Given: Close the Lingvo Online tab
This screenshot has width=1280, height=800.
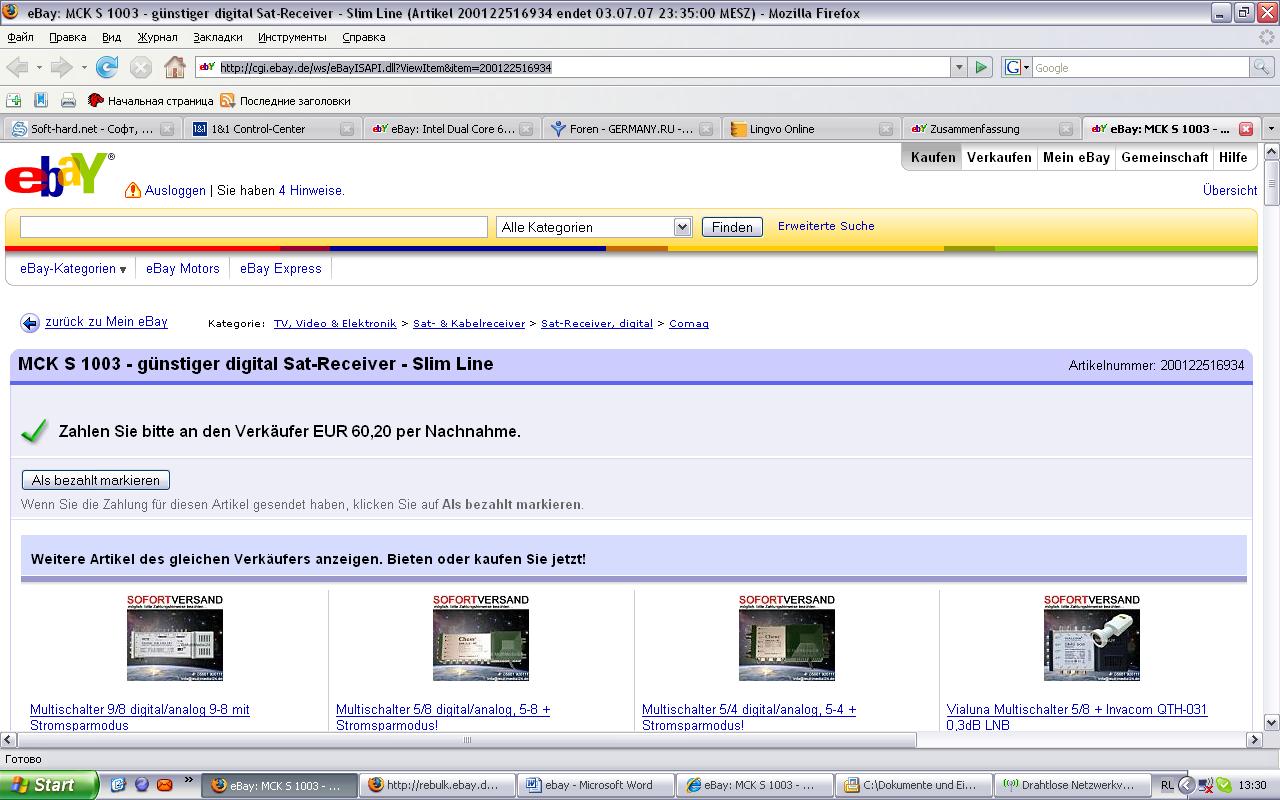Looking at the screenshot, I should pos(885,129).
